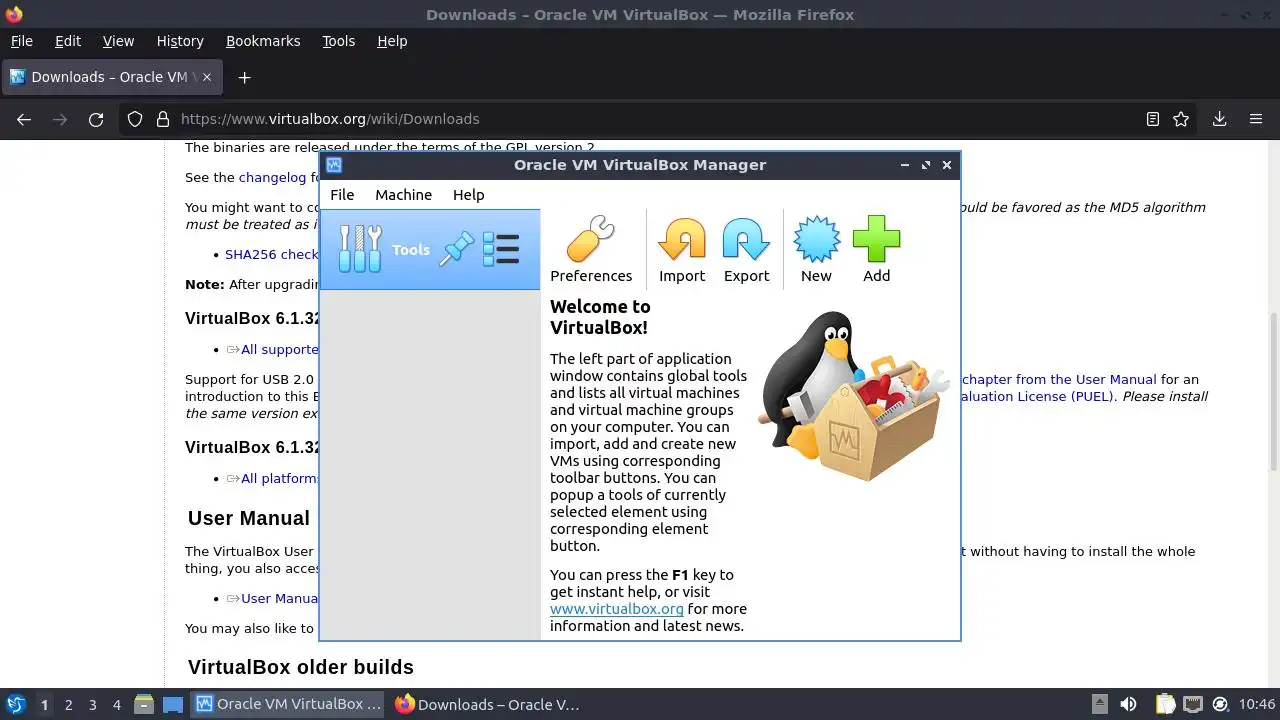
Task: Click the Import appliance icon
Action: (x=682, y=250)
